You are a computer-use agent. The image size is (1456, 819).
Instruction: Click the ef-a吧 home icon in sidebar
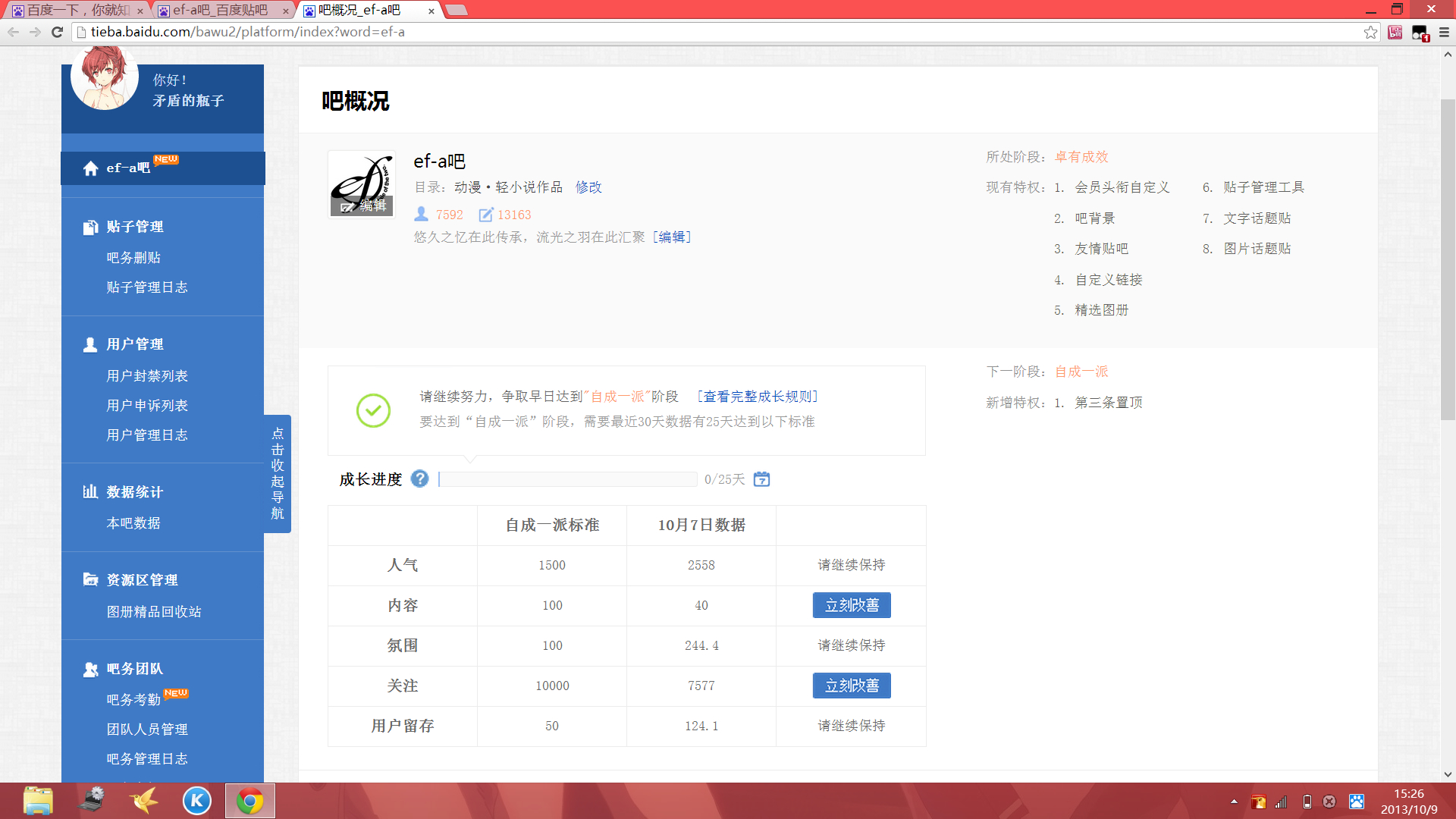(x=91, y=168)
